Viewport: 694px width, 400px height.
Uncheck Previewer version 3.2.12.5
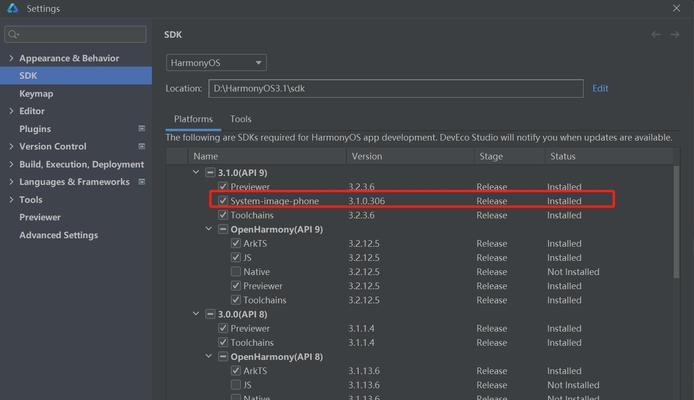236,286
